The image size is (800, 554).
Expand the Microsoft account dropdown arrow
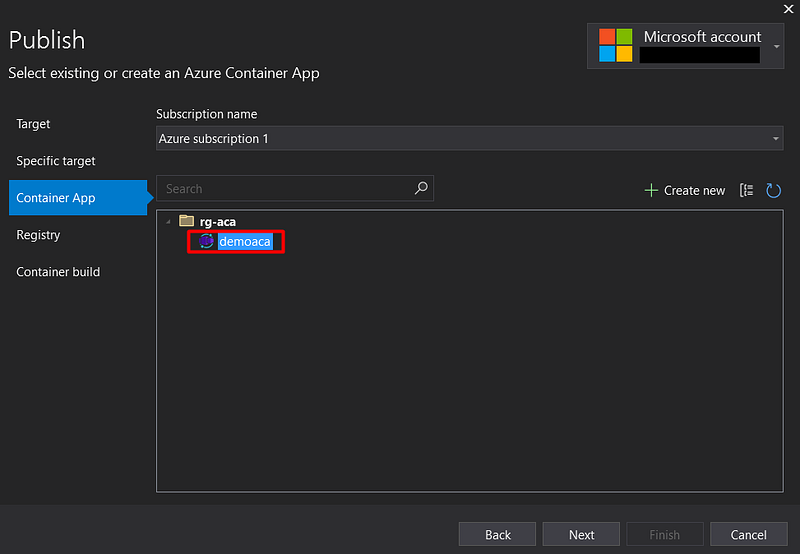coord(776,46)
